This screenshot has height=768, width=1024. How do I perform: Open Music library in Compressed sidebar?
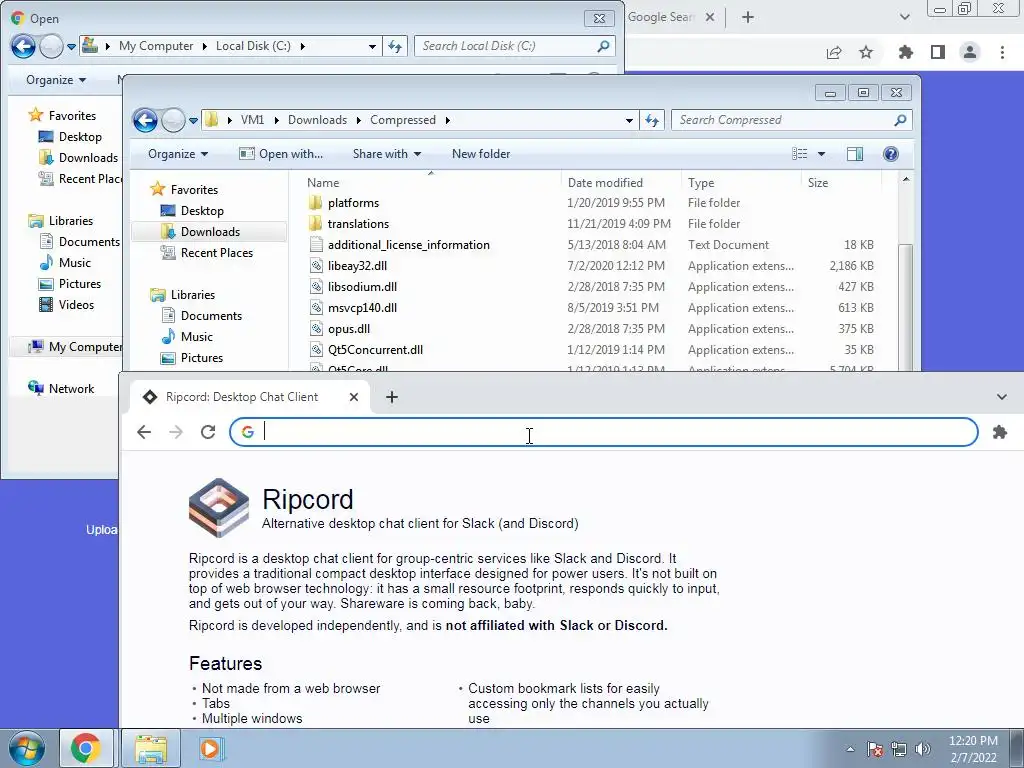click(x=197, y=336)
